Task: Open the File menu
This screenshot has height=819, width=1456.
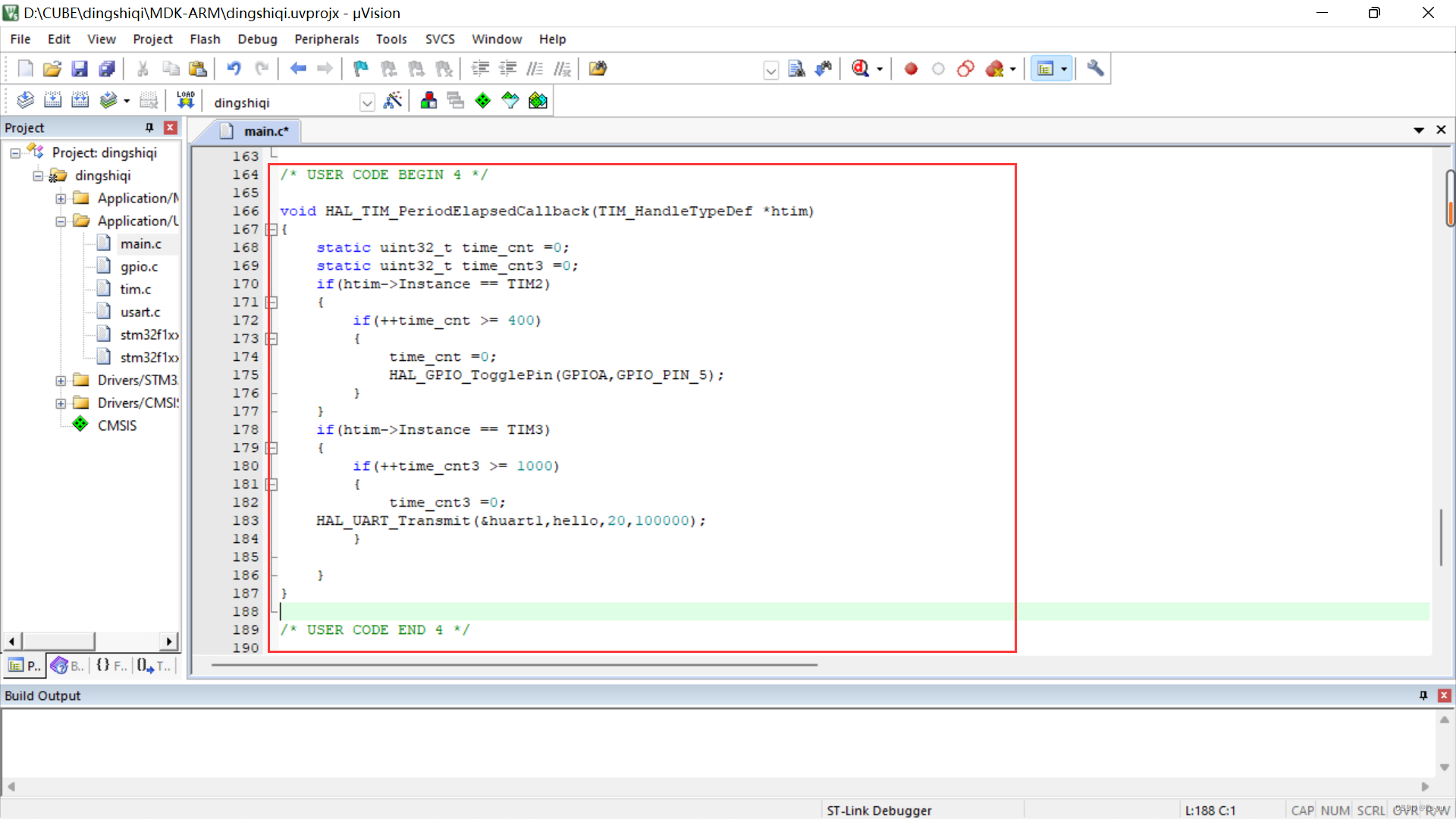Action: (x=20, y=39)
